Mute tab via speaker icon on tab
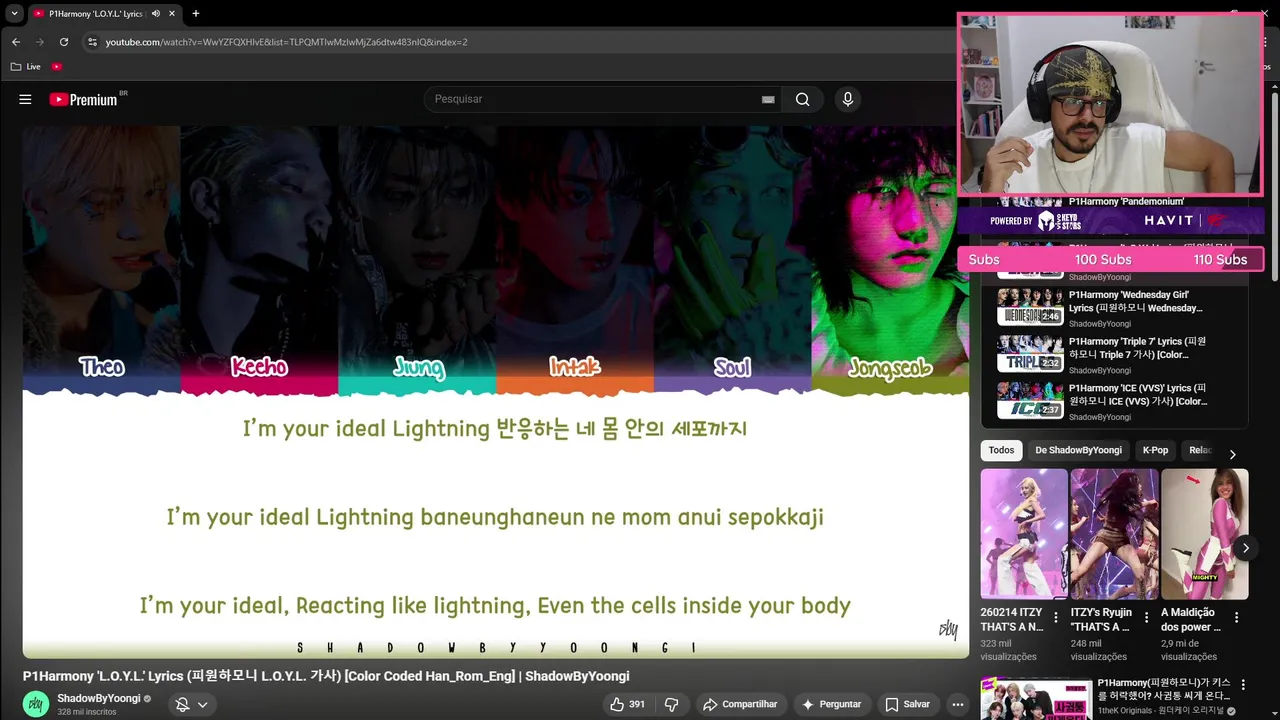Viewport: 1280px width, 720px height. [x=155, y=14]
